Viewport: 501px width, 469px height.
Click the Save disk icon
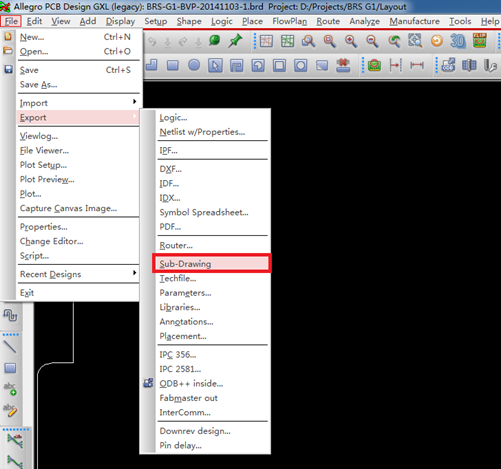coord(8,69)
